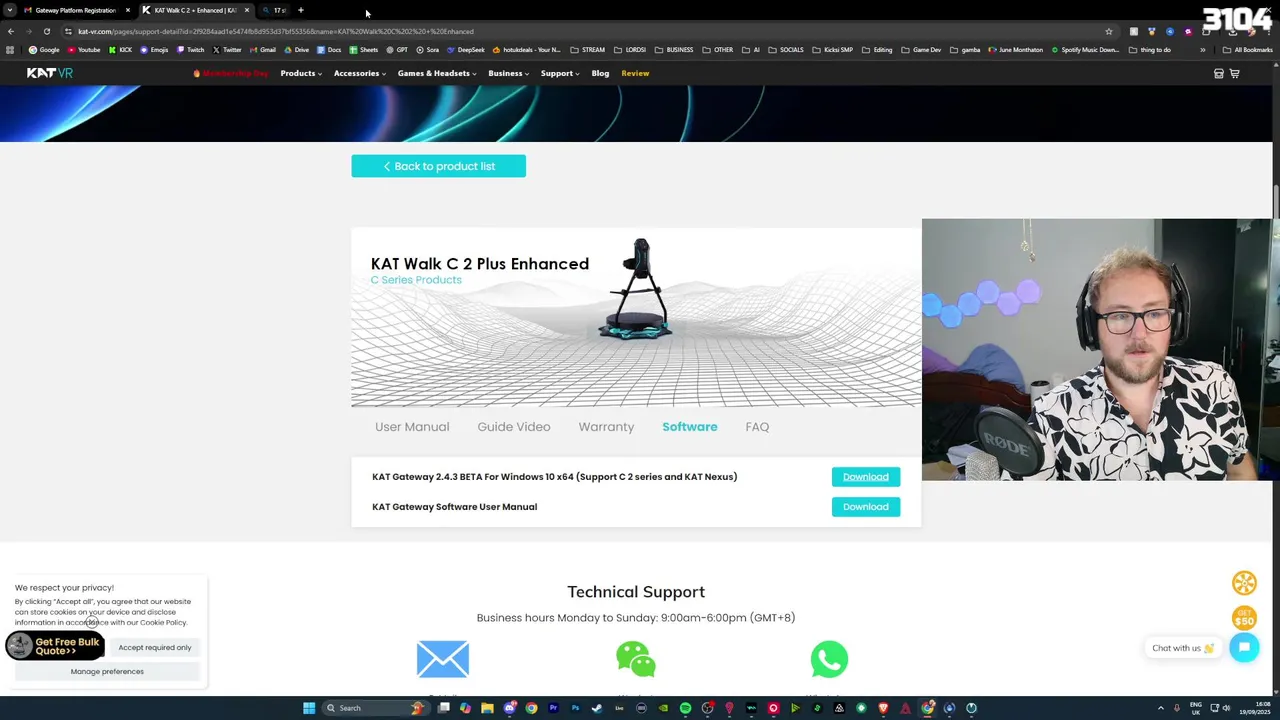This screenshot has height=720, width=1280.
Task: Click the C Series Products subtitle
Action: coord(416,280)
